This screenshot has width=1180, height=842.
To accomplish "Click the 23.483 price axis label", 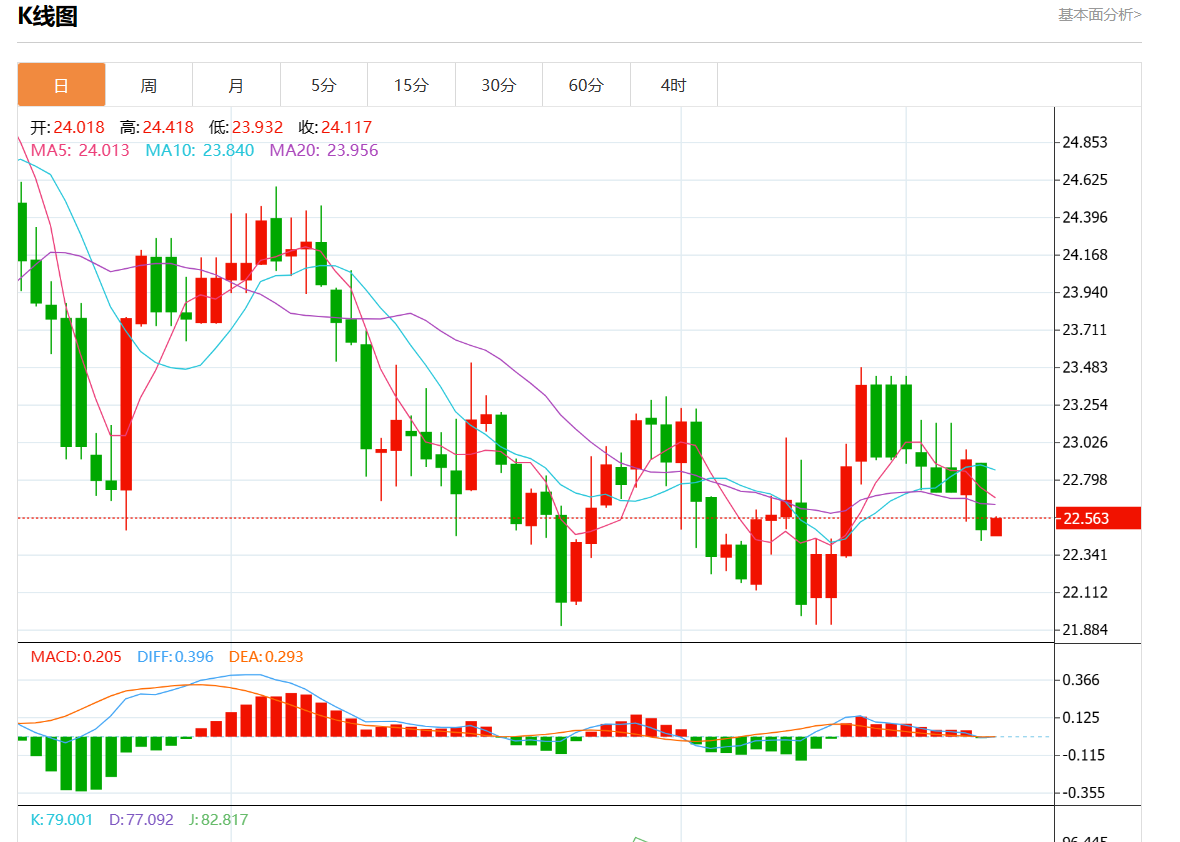I will (x=1084, y=367).
